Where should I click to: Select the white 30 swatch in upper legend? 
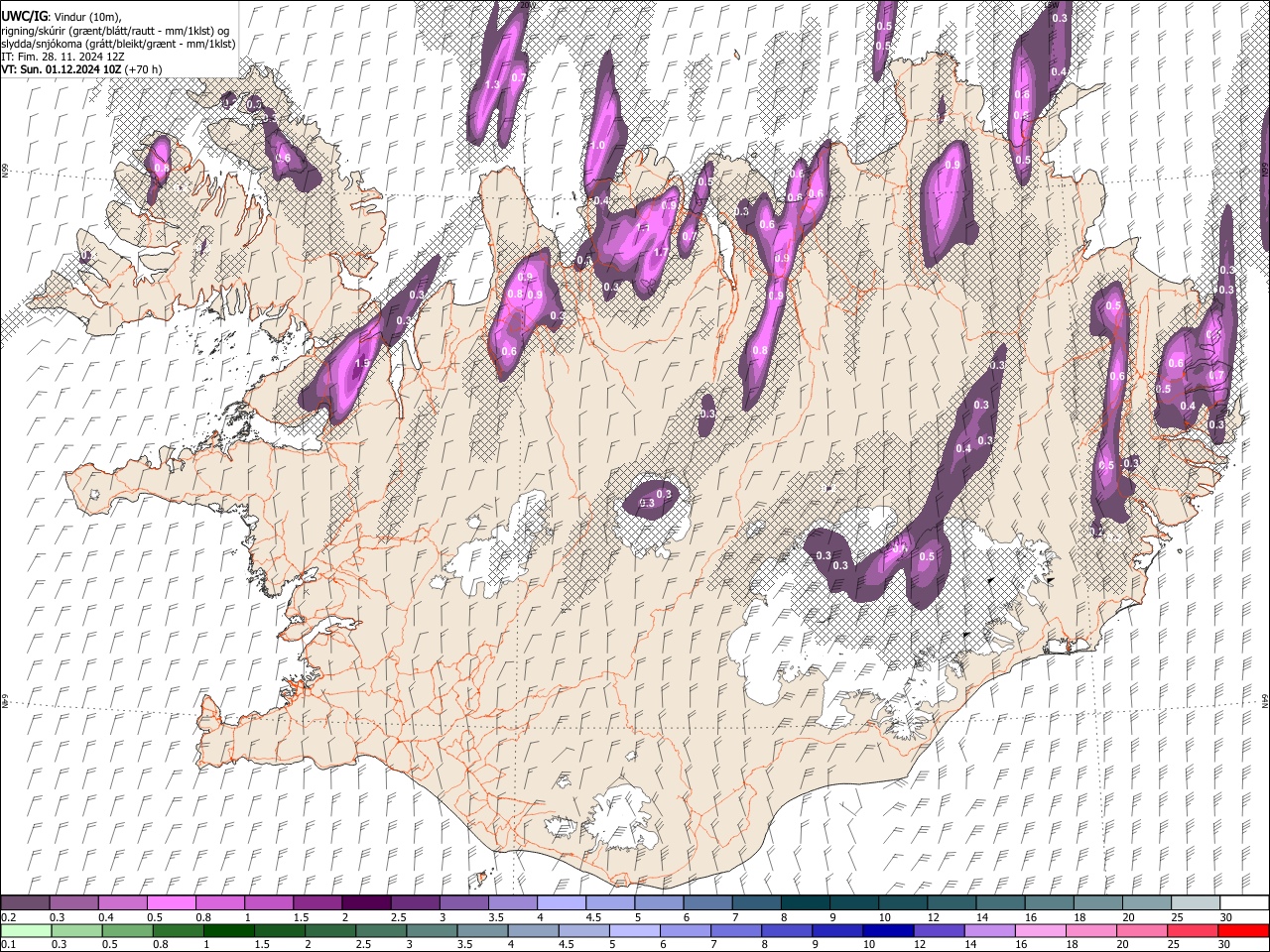[1244, 903]
